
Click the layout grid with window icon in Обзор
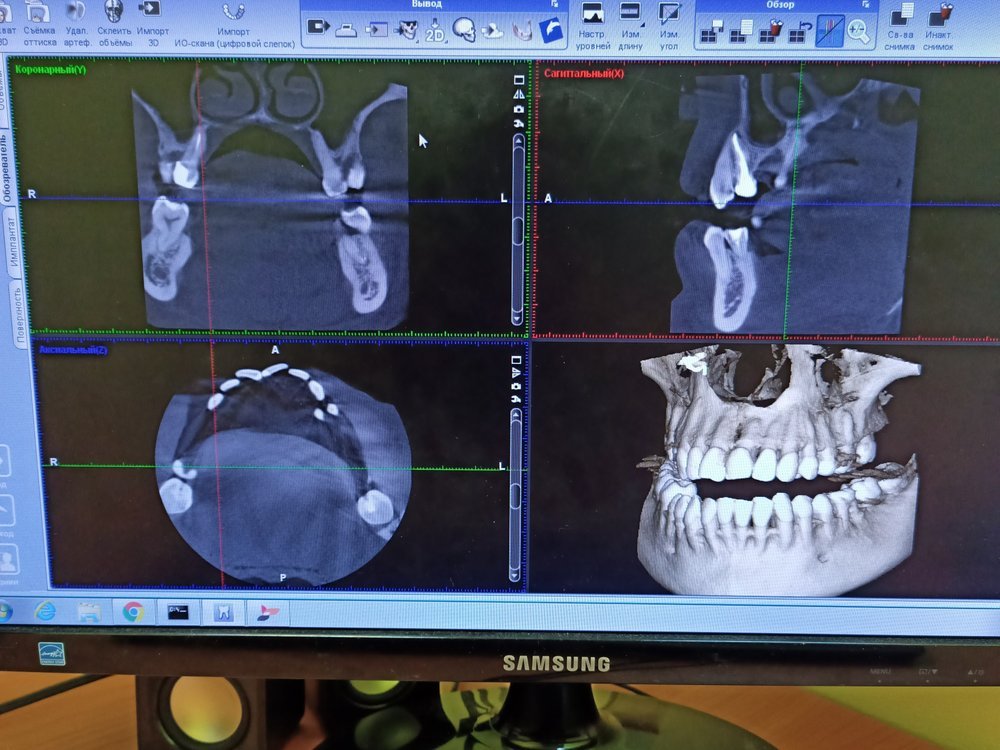pos(711,32)
